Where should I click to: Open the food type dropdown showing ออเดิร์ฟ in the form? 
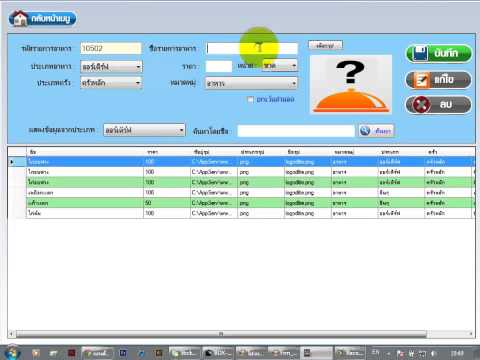111,67
